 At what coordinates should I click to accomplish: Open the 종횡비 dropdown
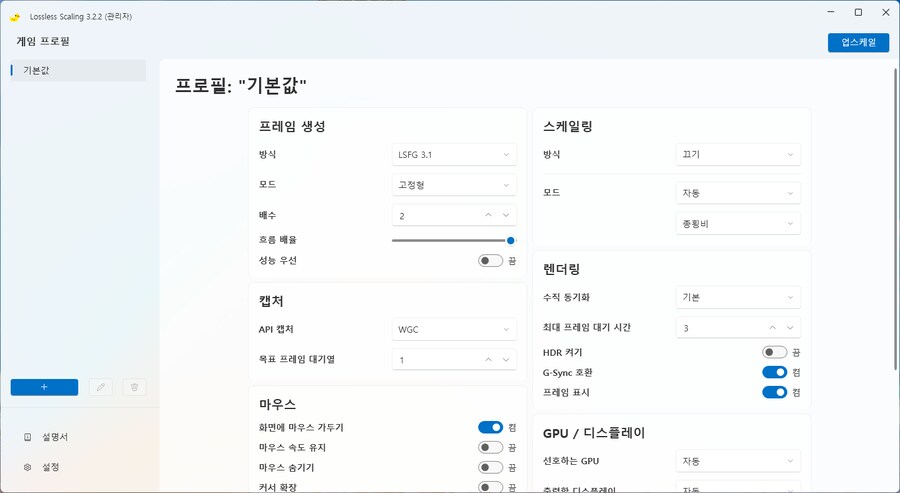coord(738,223)
